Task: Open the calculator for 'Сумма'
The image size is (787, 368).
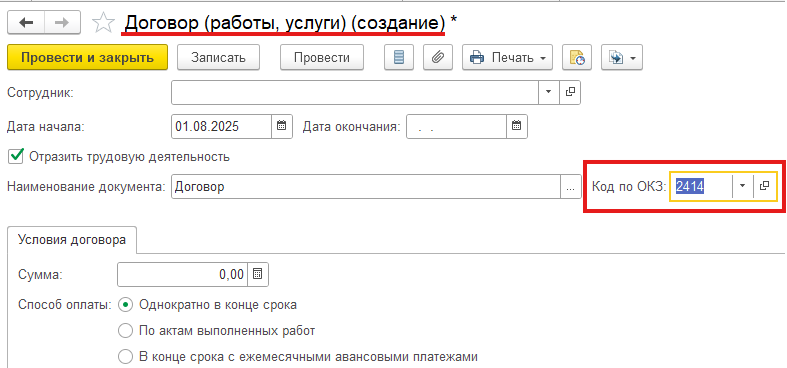Action: point(258,274)
